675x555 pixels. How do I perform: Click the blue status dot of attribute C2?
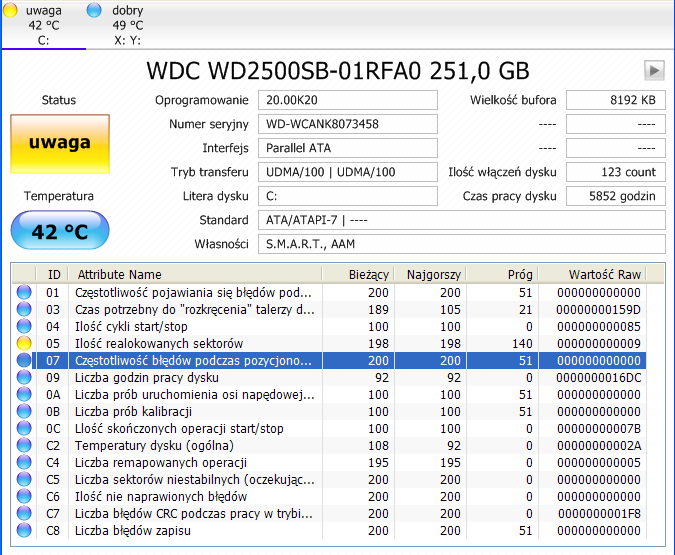(24, 445)
